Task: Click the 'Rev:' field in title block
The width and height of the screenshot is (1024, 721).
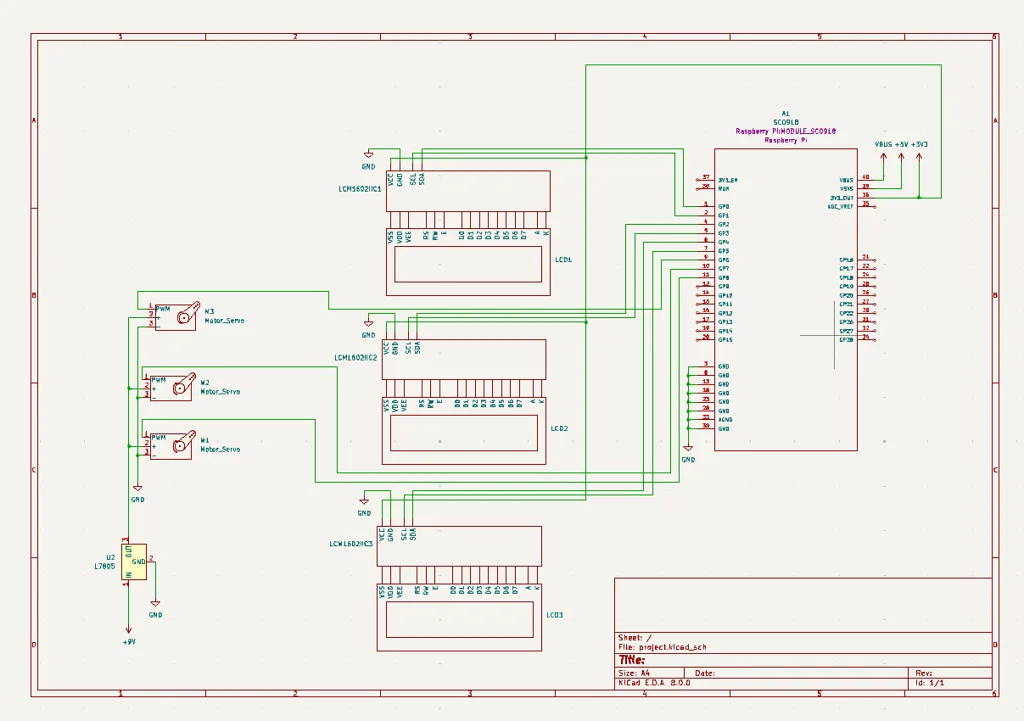Action: pos(923,673)
